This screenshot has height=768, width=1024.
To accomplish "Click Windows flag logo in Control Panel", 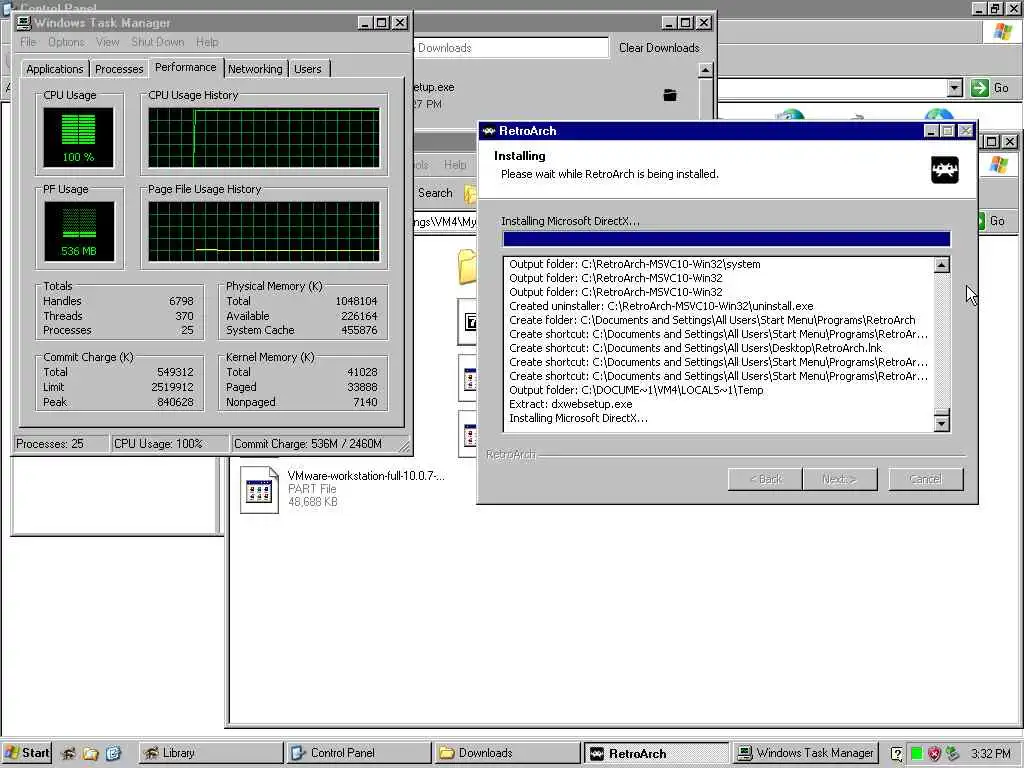I will pyautogui.click(x=1002, y=31).
